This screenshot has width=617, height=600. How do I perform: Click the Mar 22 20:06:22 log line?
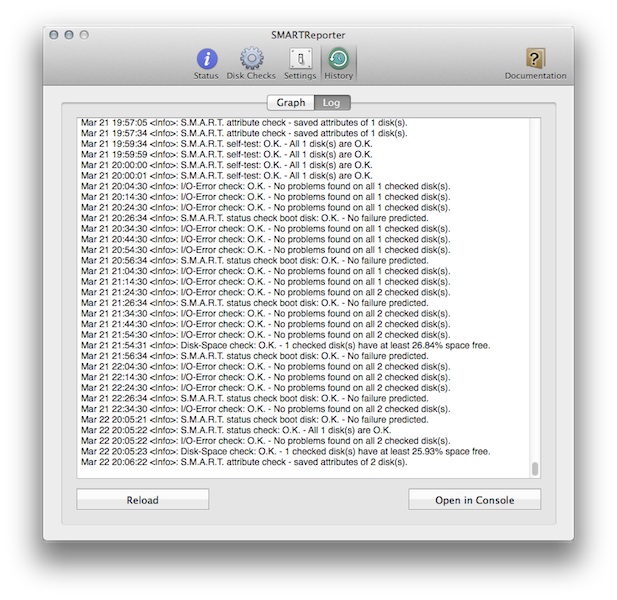(245, 462)
